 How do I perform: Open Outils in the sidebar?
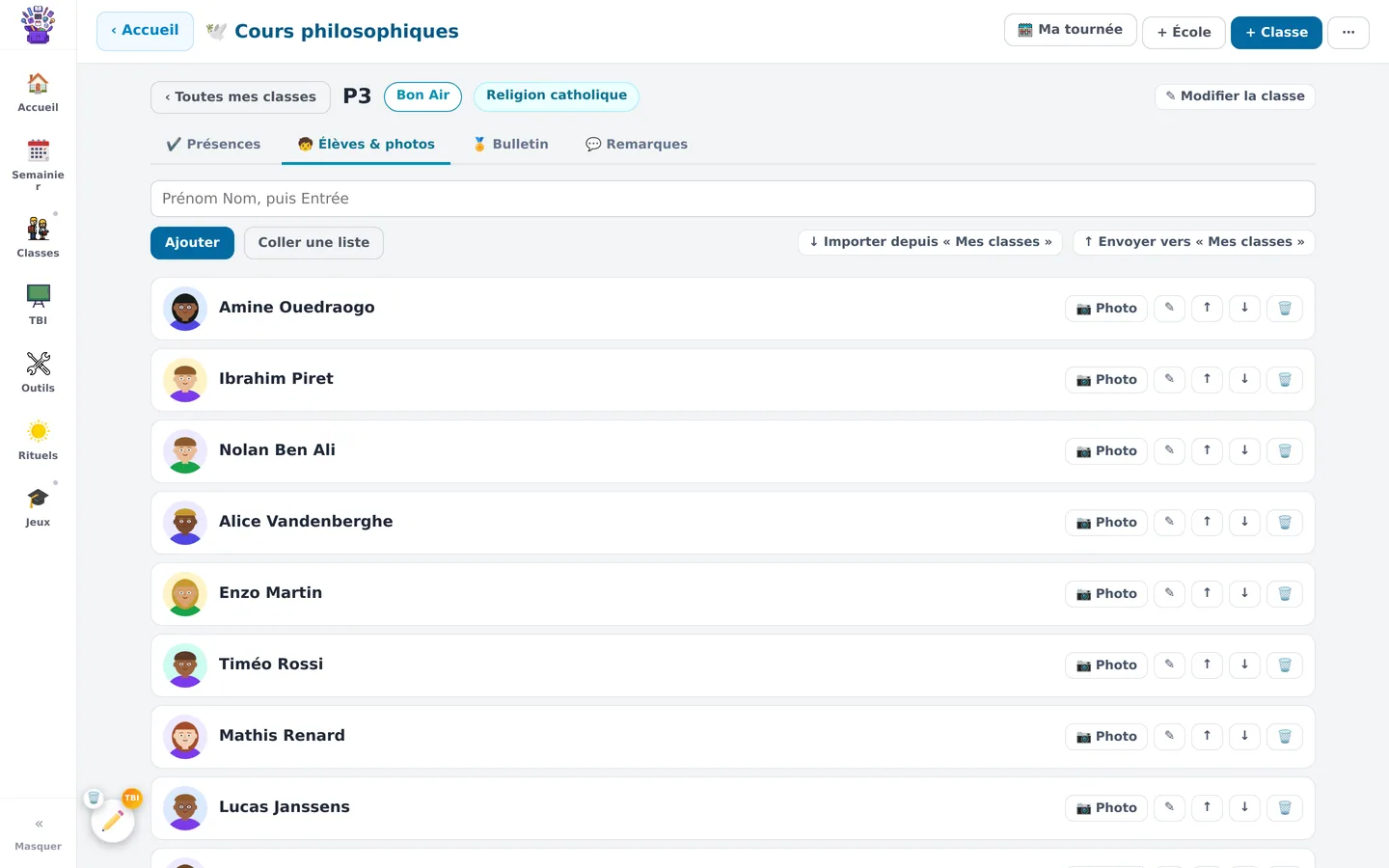click(38, 373)
